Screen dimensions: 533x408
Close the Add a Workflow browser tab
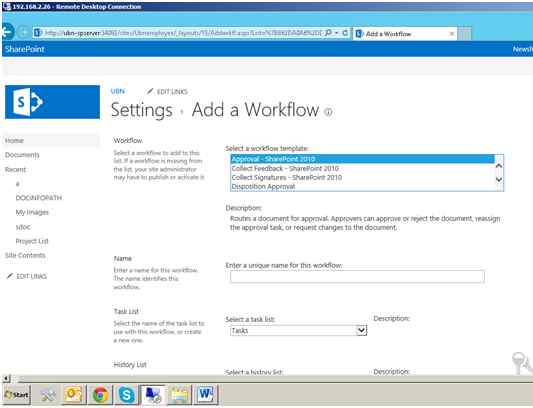click(x=452, y=34)
